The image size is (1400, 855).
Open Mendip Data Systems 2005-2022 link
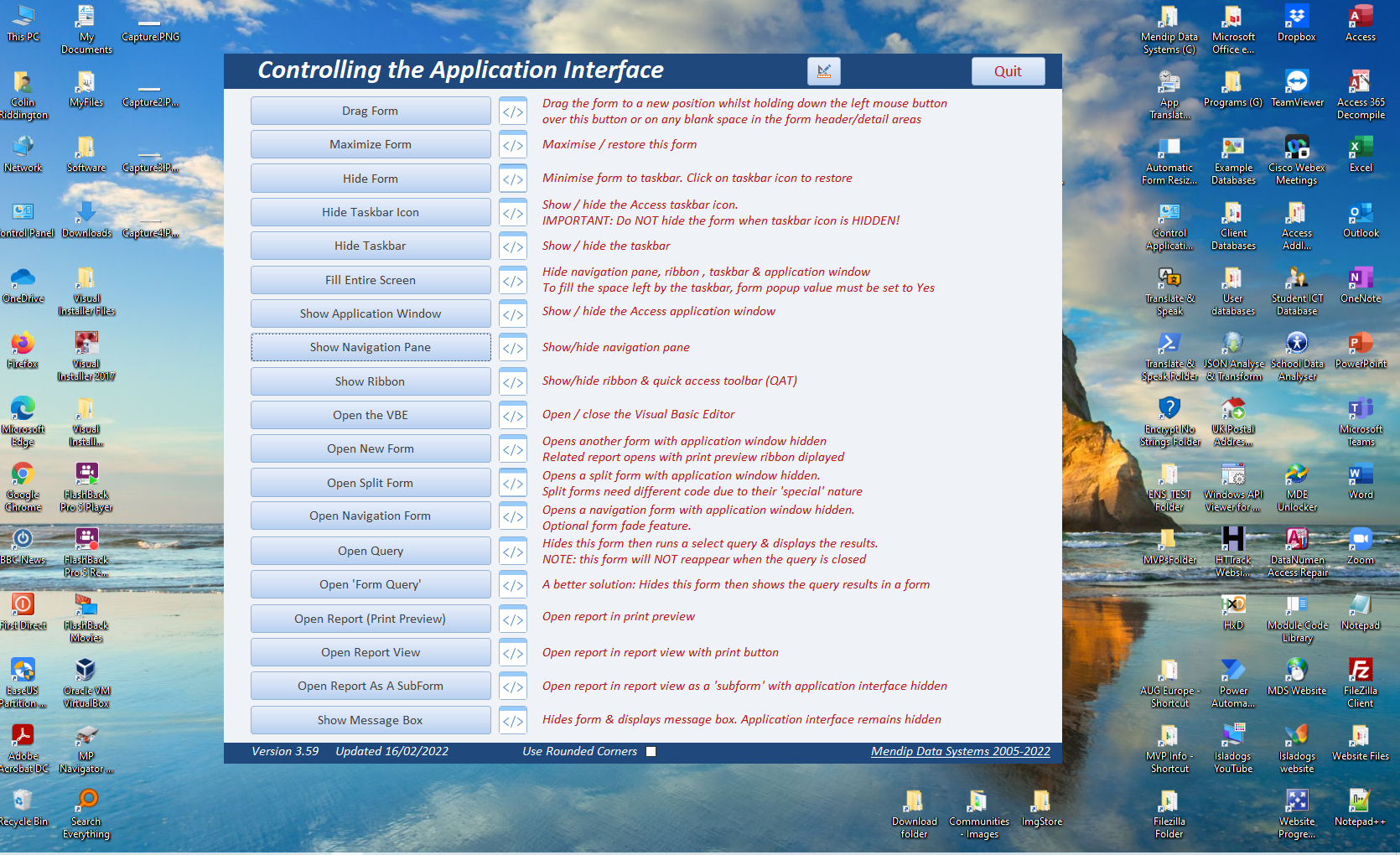tap(960, 751)
